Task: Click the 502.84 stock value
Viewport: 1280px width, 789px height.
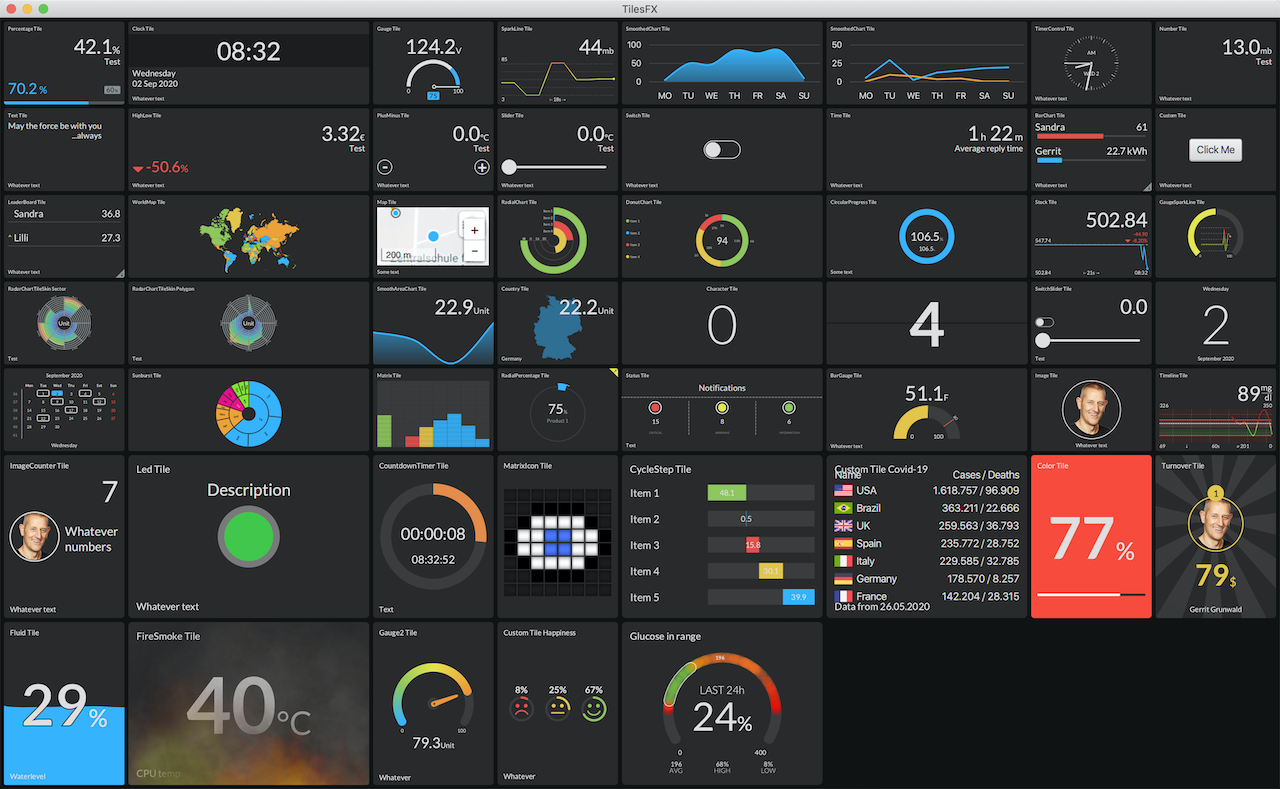Action: [1116, 220]
